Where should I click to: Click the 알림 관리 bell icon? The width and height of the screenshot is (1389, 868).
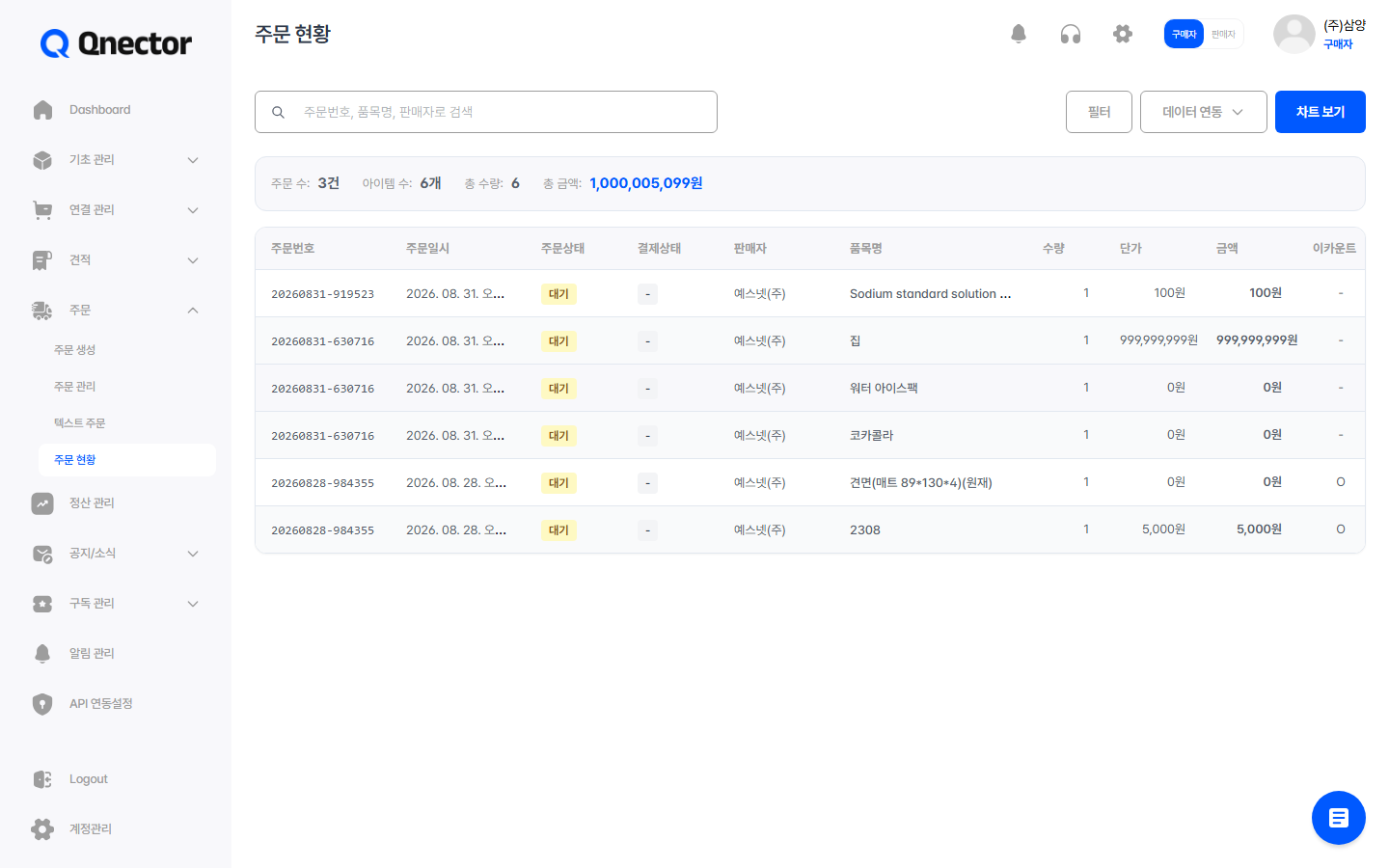click(42, 654)
